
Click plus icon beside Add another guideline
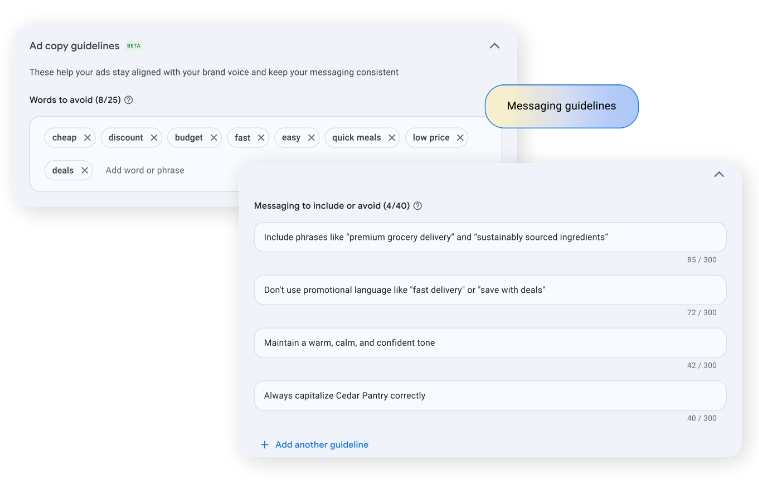(x=264, y=445)
